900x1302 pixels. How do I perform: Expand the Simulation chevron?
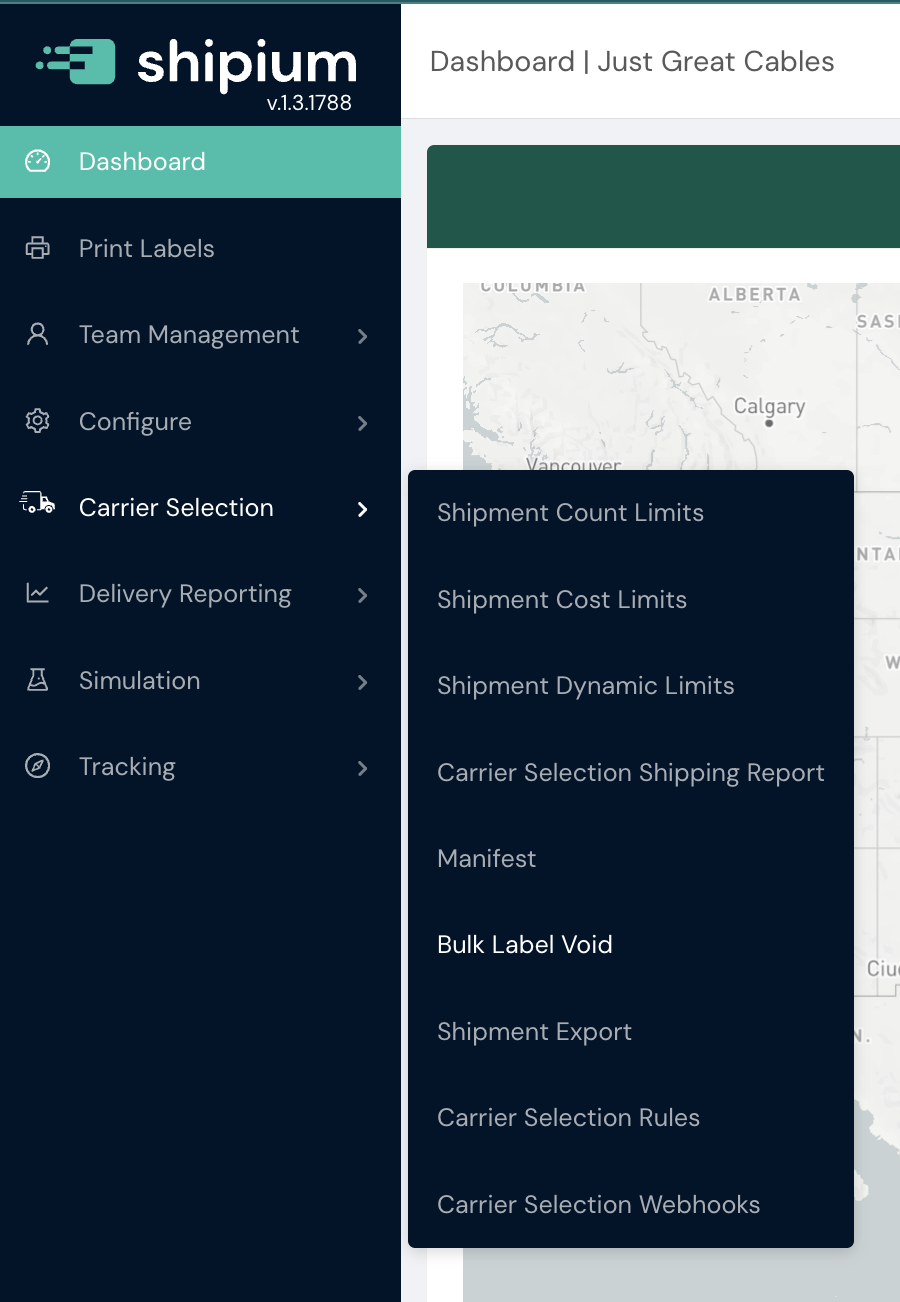pos(363,682)
